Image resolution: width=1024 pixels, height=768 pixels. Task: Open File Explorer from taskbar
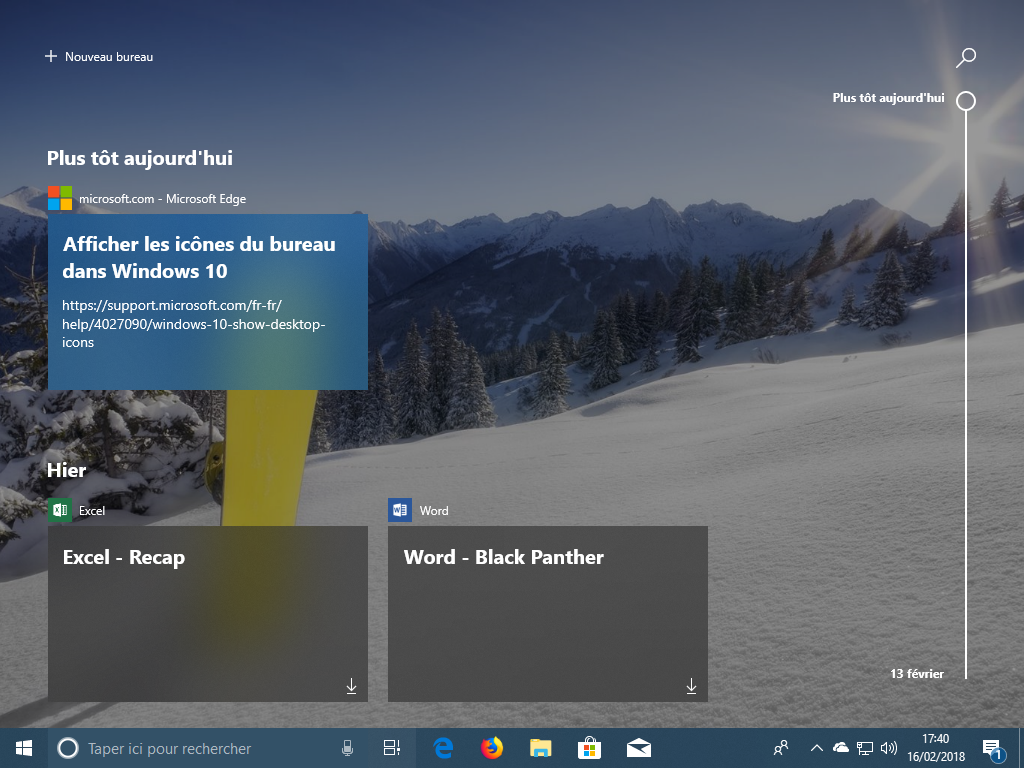pyautogui.click(x=541, y=748)
